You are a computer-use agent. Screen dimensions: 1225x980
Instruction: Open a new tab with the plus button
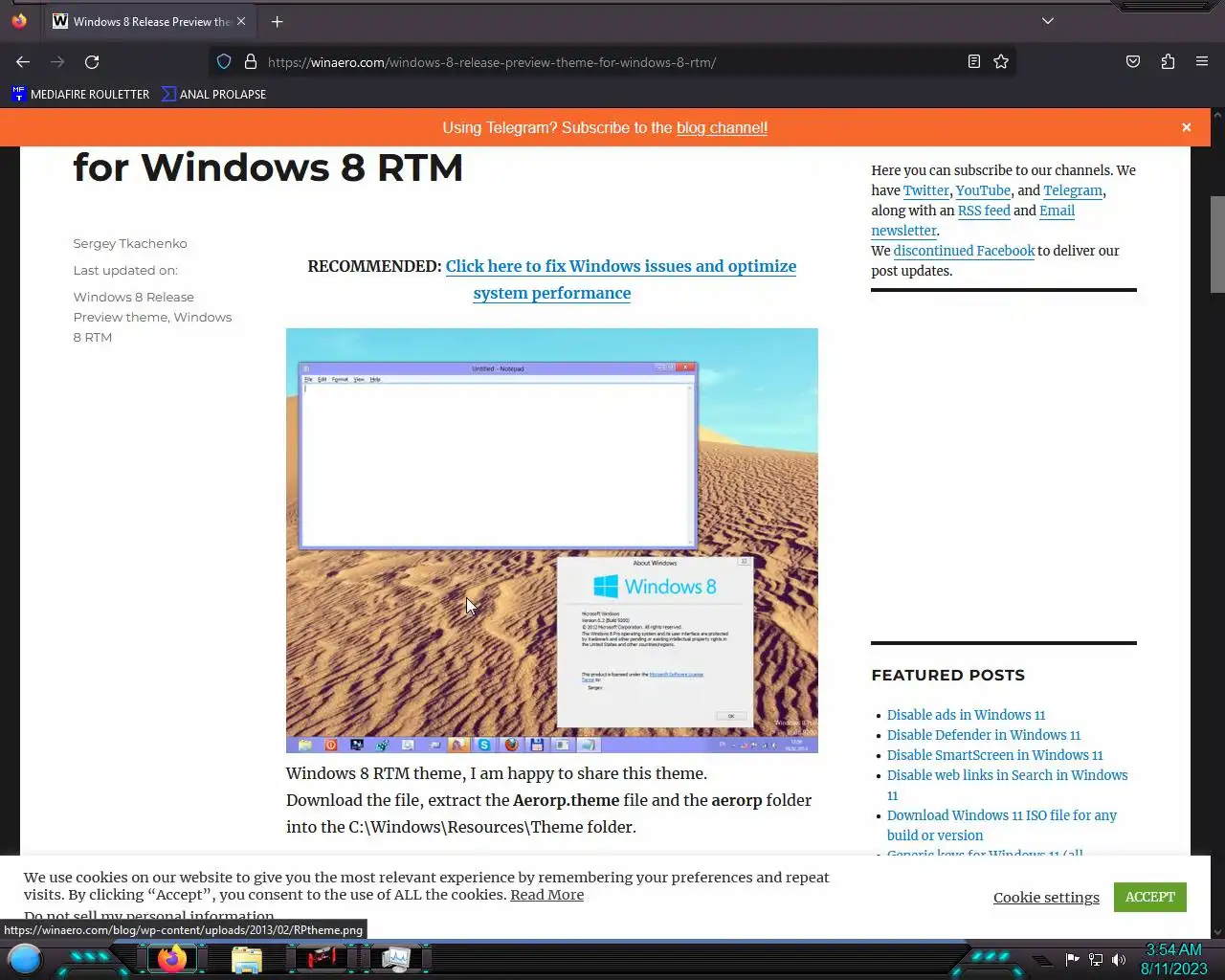coord(277,21)
